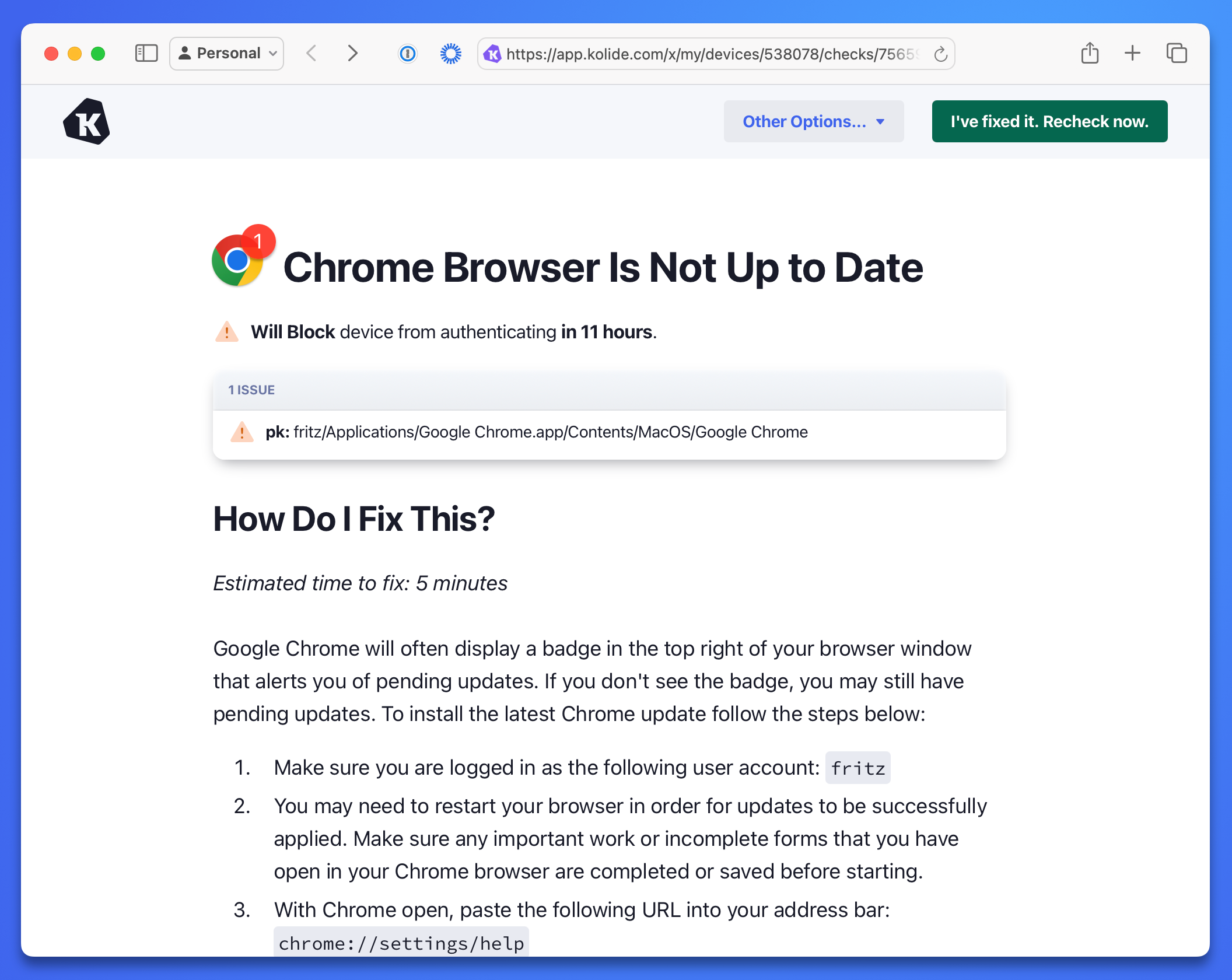Click the Google Chrome path issue row

pos(609,432)
